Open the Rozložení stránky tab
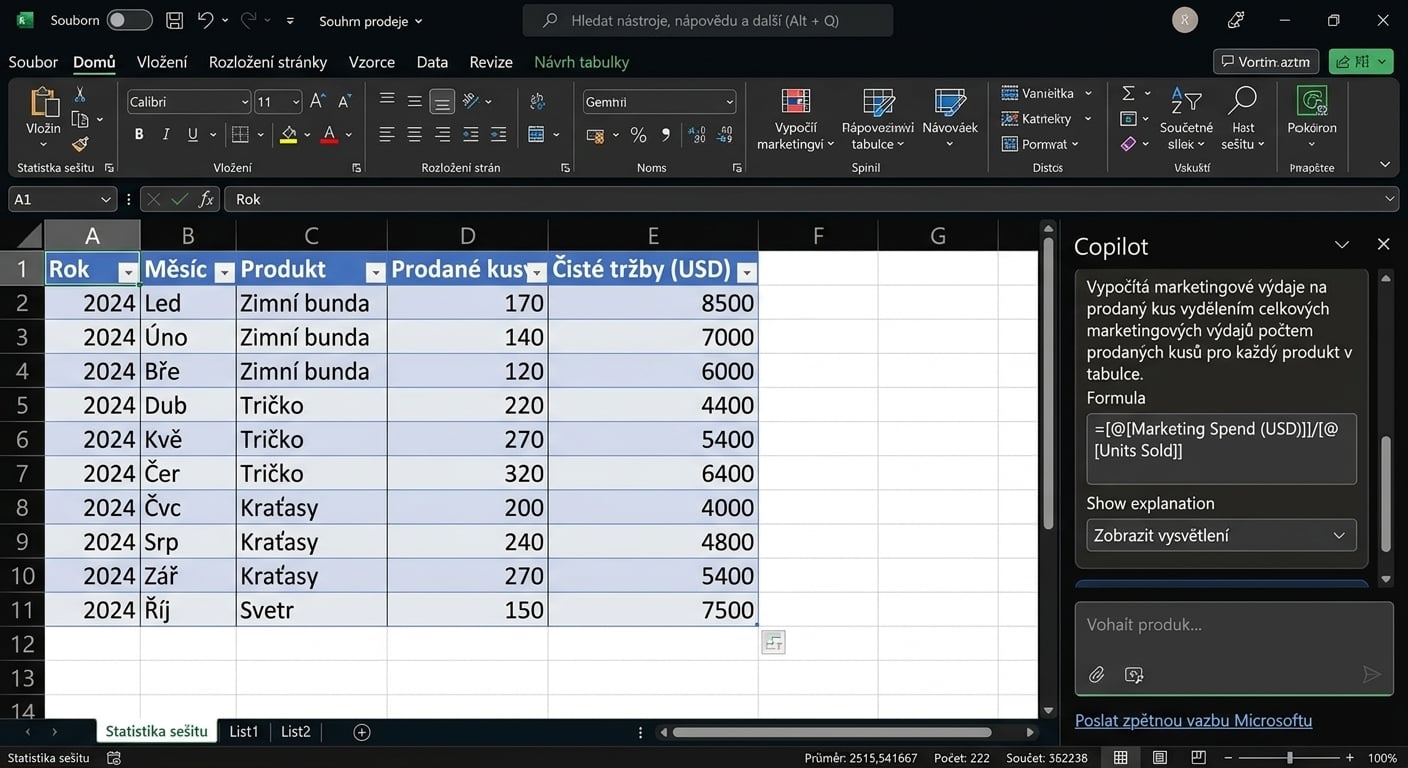Viewport: 1408px width, 768px height. click(268, 62)
